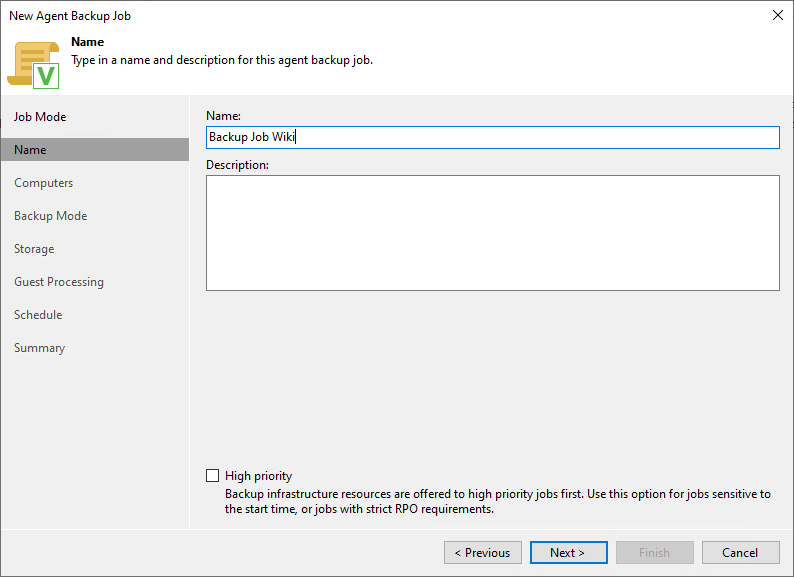Open the Guest Processing step
The width and height of the screenshot is (794, 577).
click(58, 282)
